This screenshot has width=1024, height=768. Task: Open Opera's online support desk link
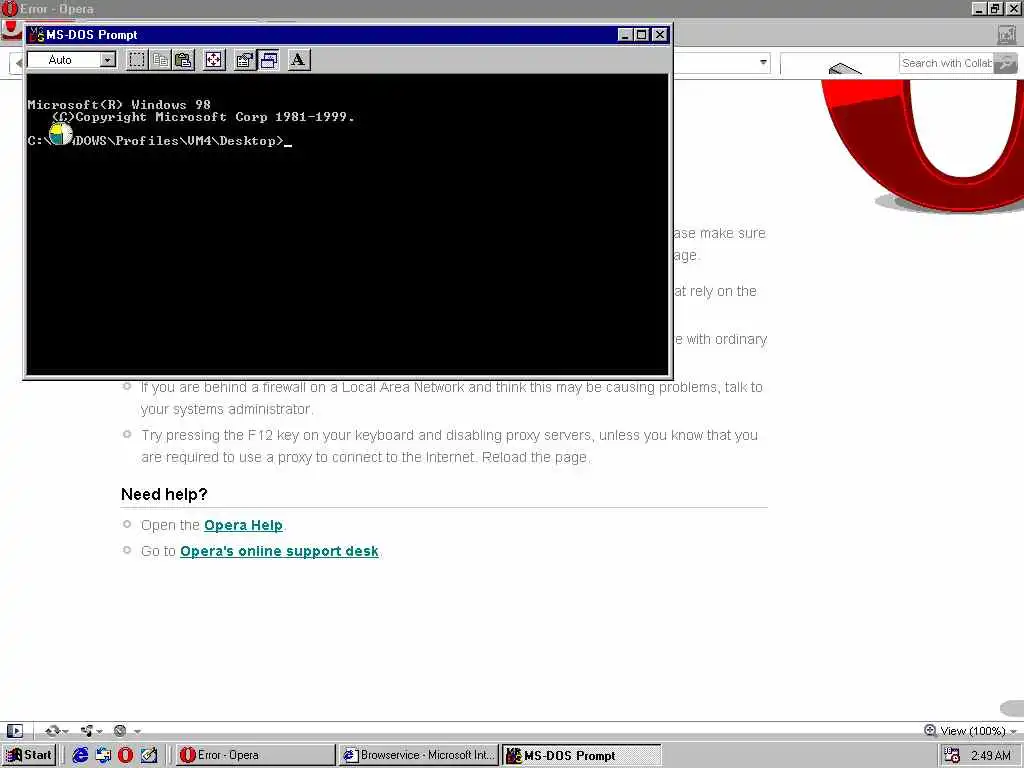tap(279, 551)
